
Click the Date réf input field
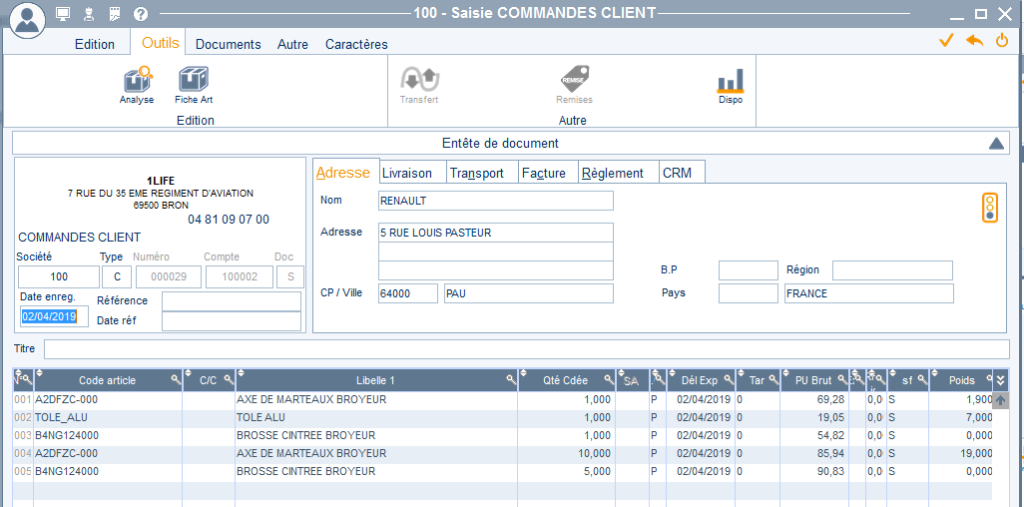click(x=231, y=321)
